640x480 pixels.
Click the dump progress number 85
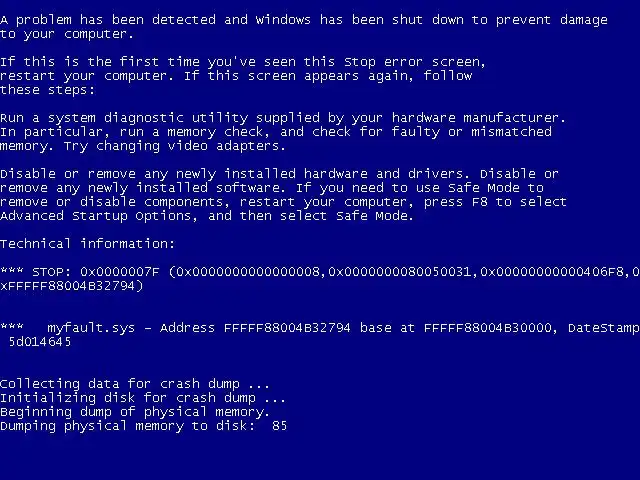[280, 426]
